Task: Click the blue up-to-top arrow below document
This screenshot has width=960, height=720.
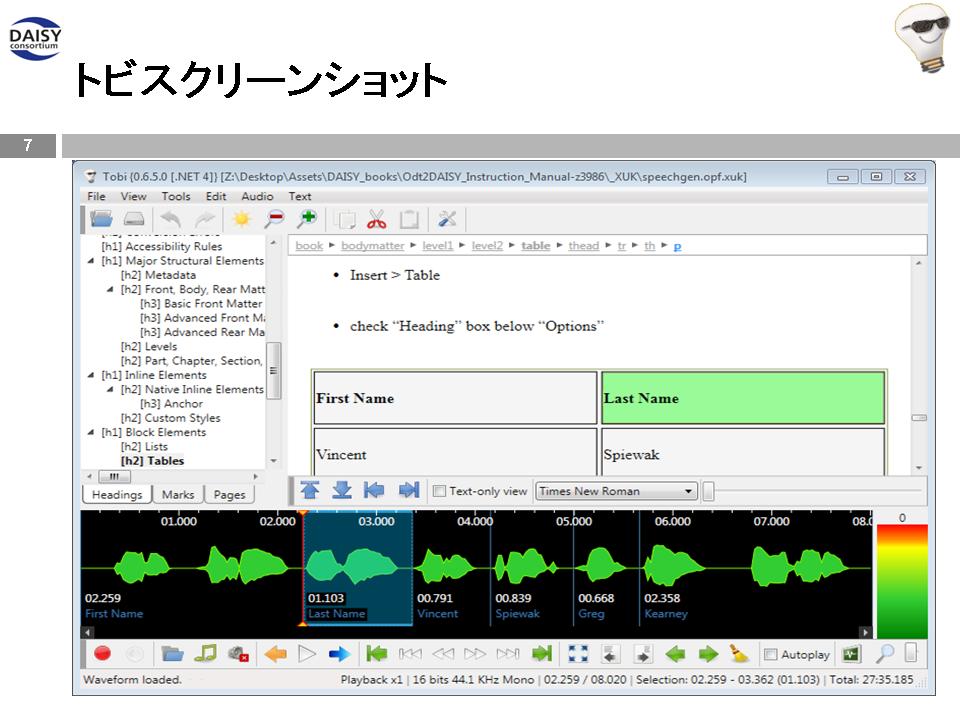Action: tap(310, 490)
